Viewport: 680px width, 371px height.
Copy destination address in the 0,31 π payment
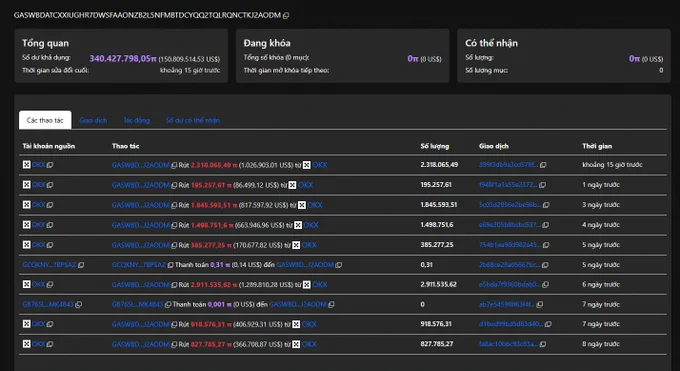pyautogui.click(x=339, y=265)
